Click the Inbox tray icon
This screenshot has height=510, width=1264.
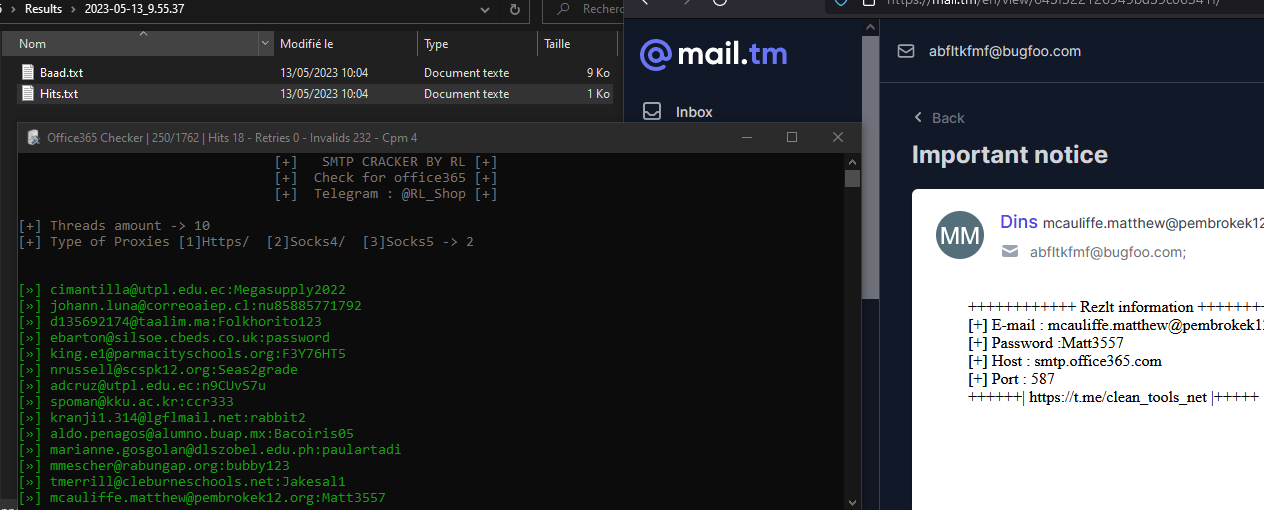pos(652,111)
